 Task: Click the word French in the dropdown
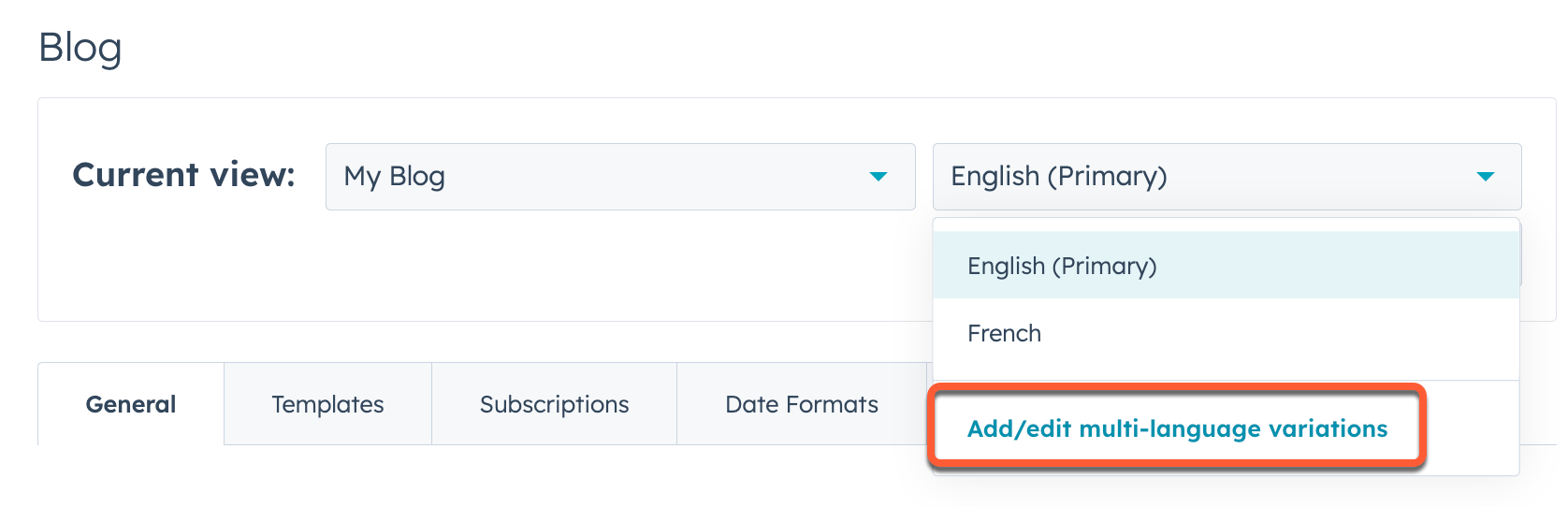1004,333
